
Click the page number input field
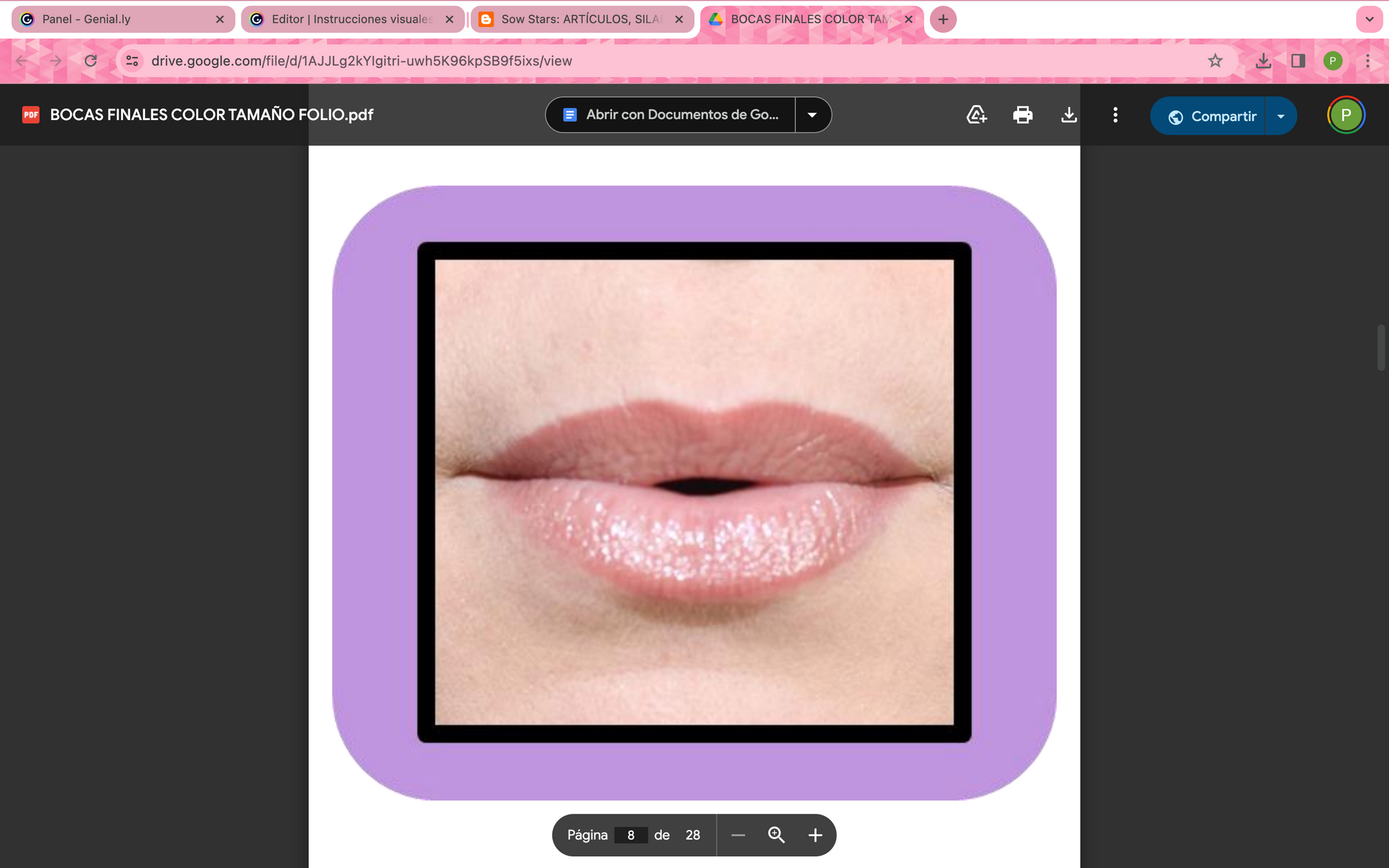pyautogui.click(x=631, y=835)
